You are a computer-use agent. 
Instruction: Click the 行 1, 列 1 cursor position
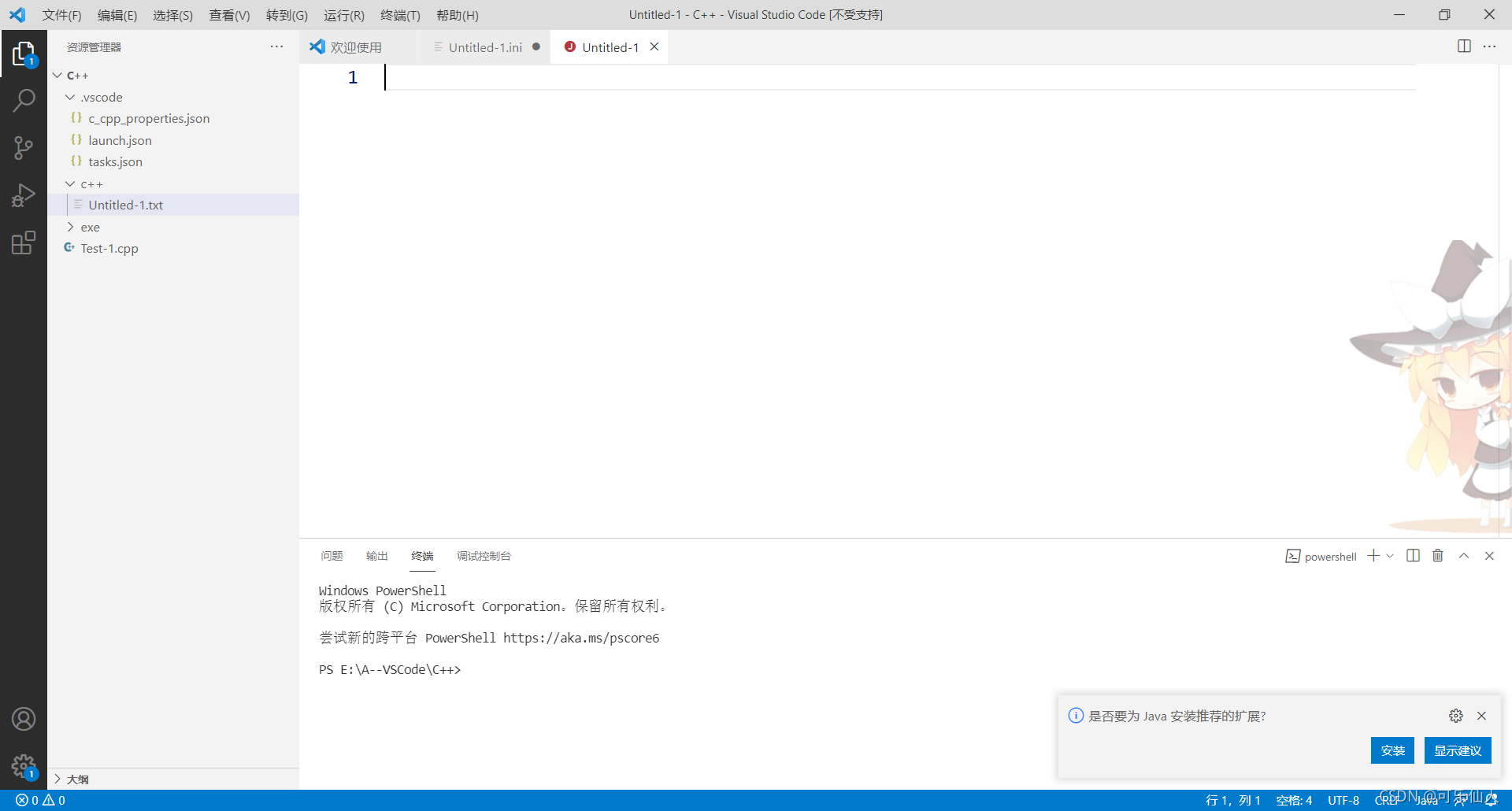click(1233, 801)
